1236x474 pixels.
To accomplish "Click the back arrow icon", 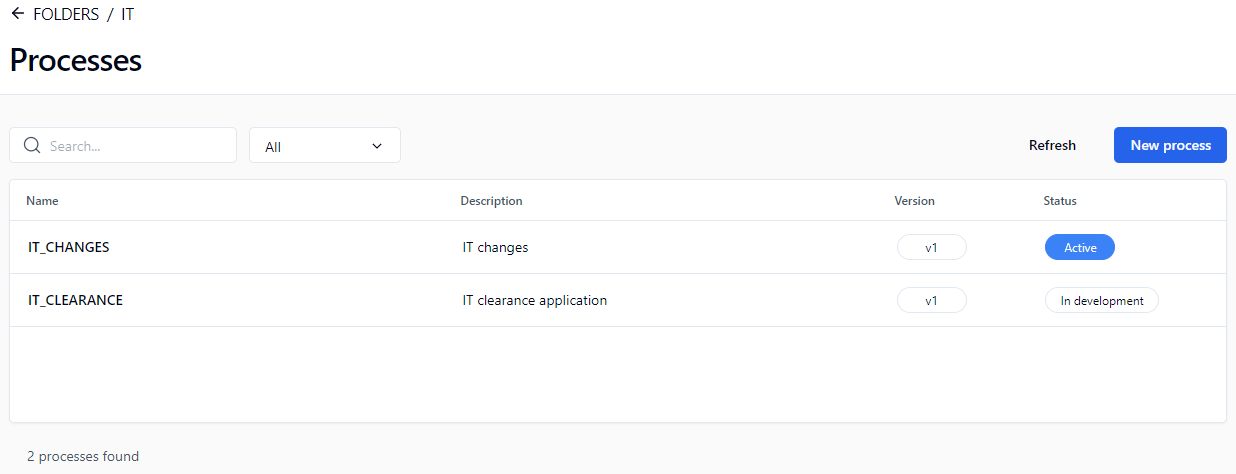I will [x=17, y=14].
